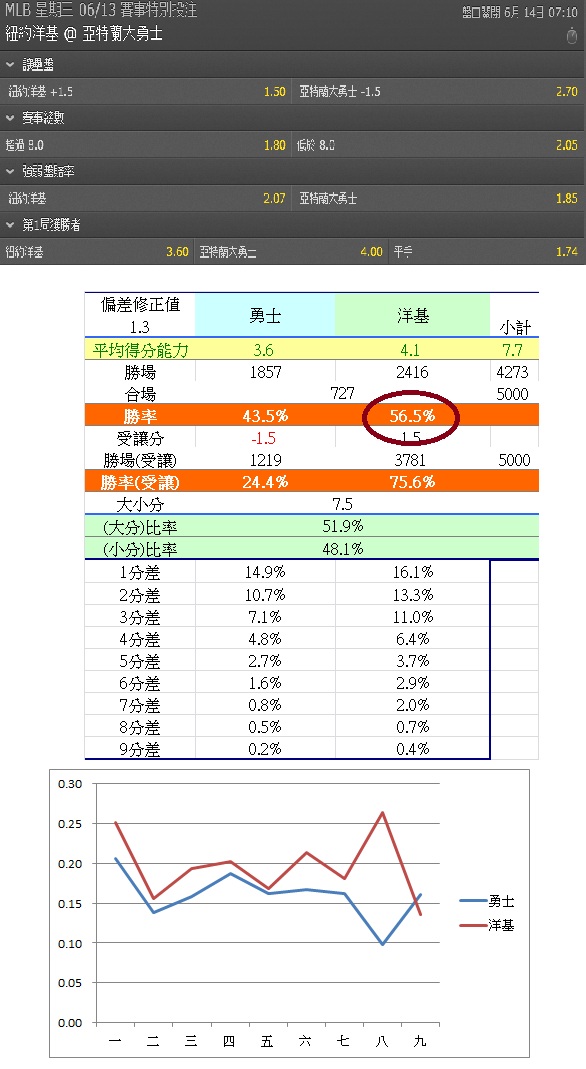Viewport: 586px width, 1069px height.
Task: Click the 勇士 blue legend entry in chart
Action: [x=488, y=901]
